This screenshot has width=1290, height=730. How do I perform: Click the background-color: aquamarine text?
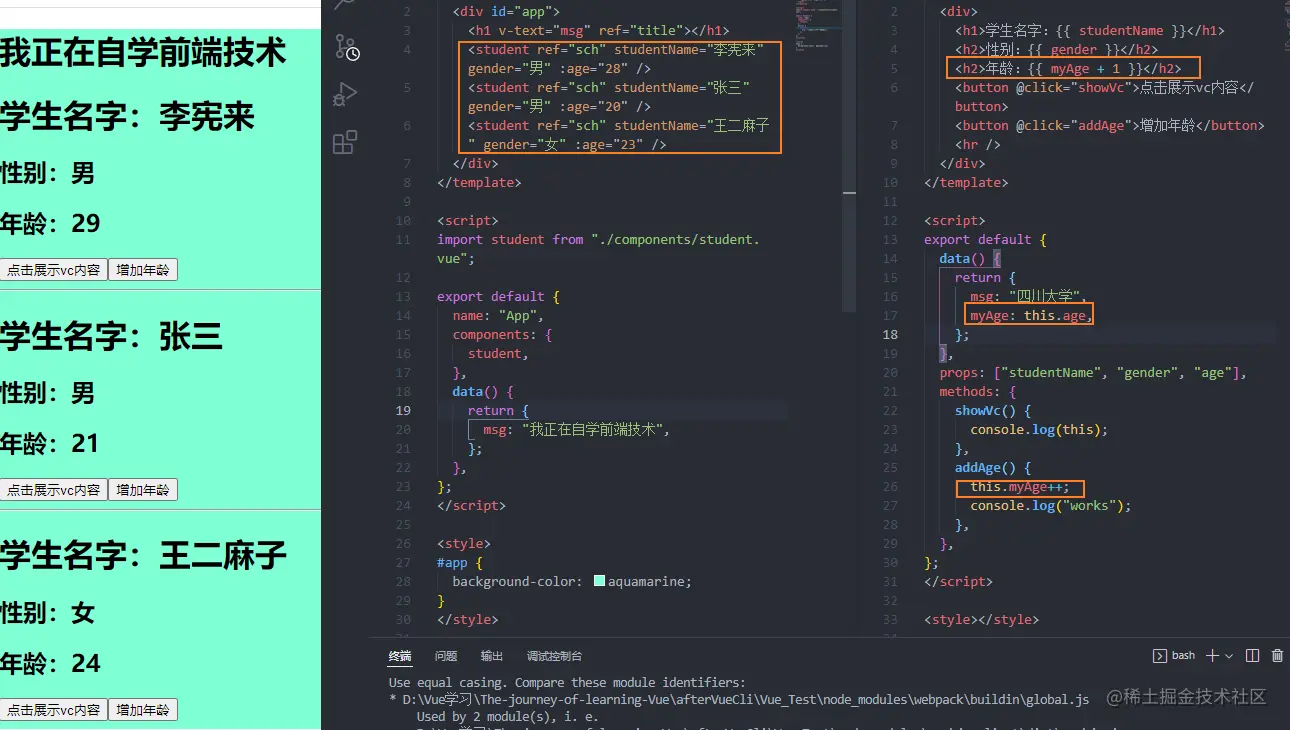pyautogui.click(x=571, y=581)
